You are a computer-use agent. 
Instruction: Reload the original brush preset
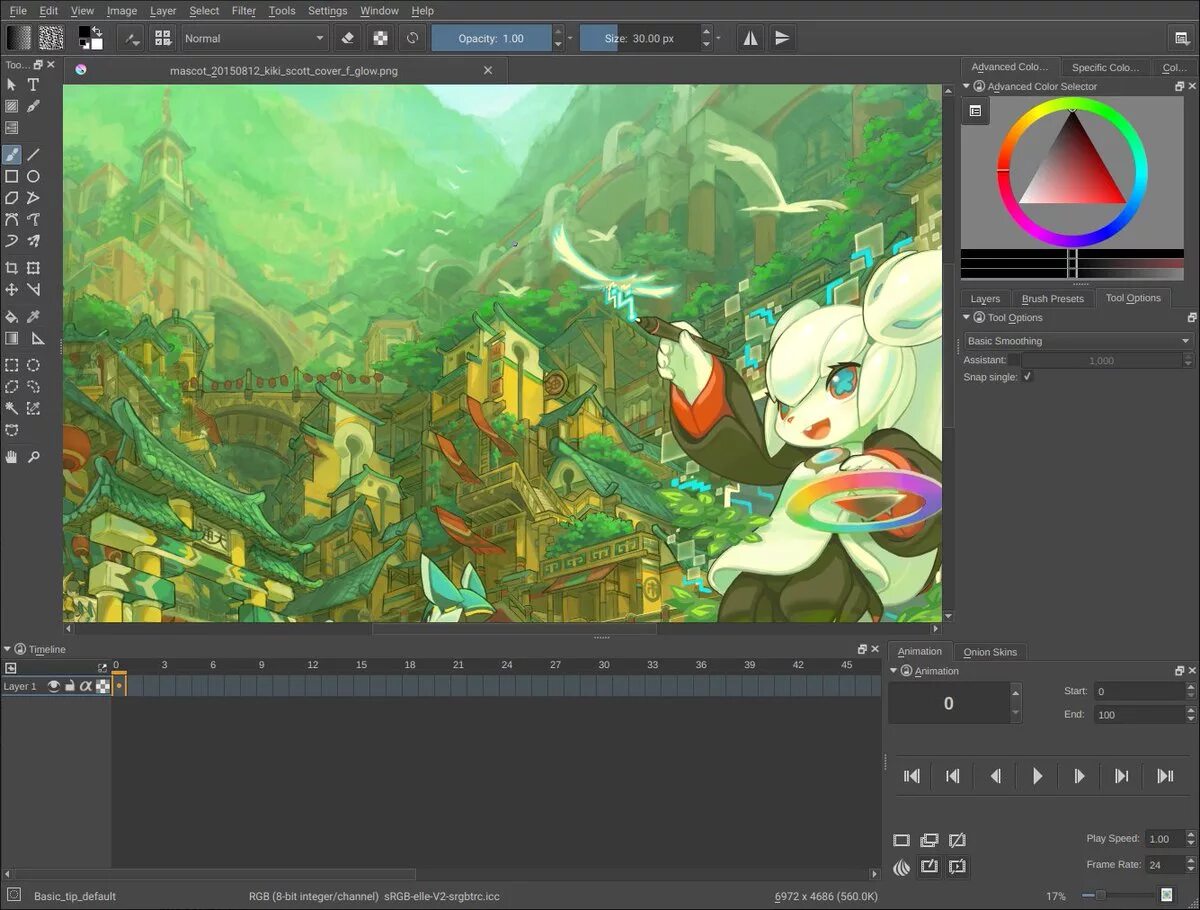click(412, 38)
